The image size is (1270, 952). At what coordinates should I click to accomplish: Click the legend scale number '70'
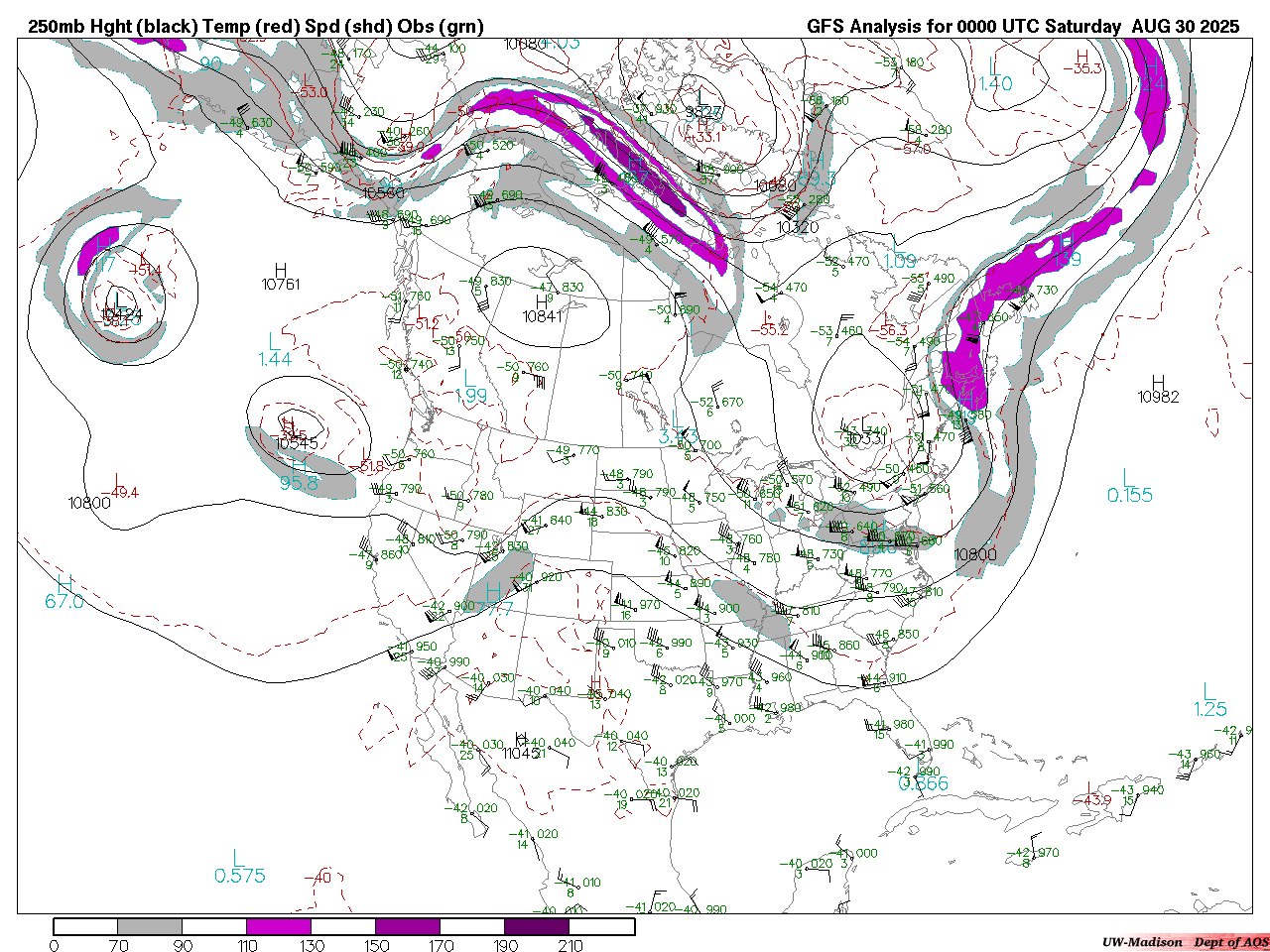click(118, 945)
